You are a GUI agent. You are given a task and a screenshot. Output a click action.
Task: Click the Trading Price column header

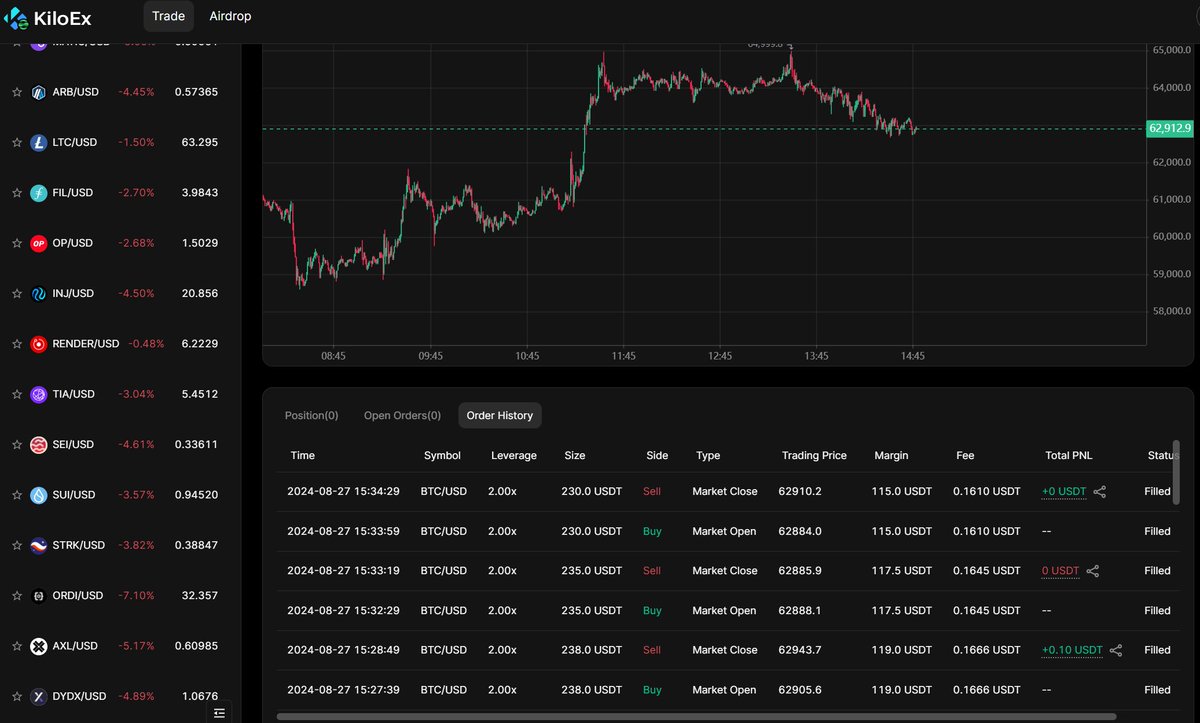pyautogui.click(x=814, y=455)
